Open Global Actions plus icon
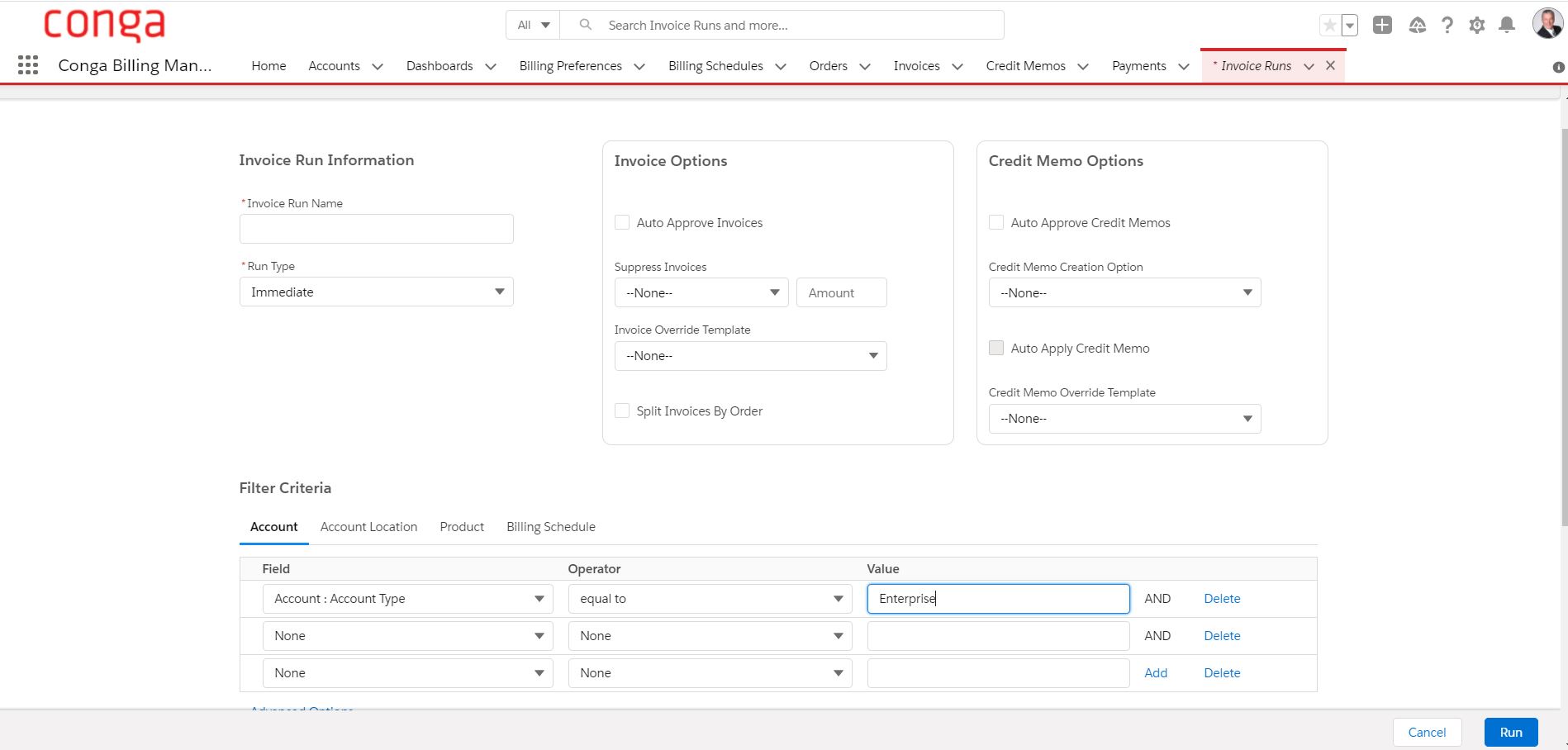This screenshot has height=750, width=1568. pos(1382,26)
